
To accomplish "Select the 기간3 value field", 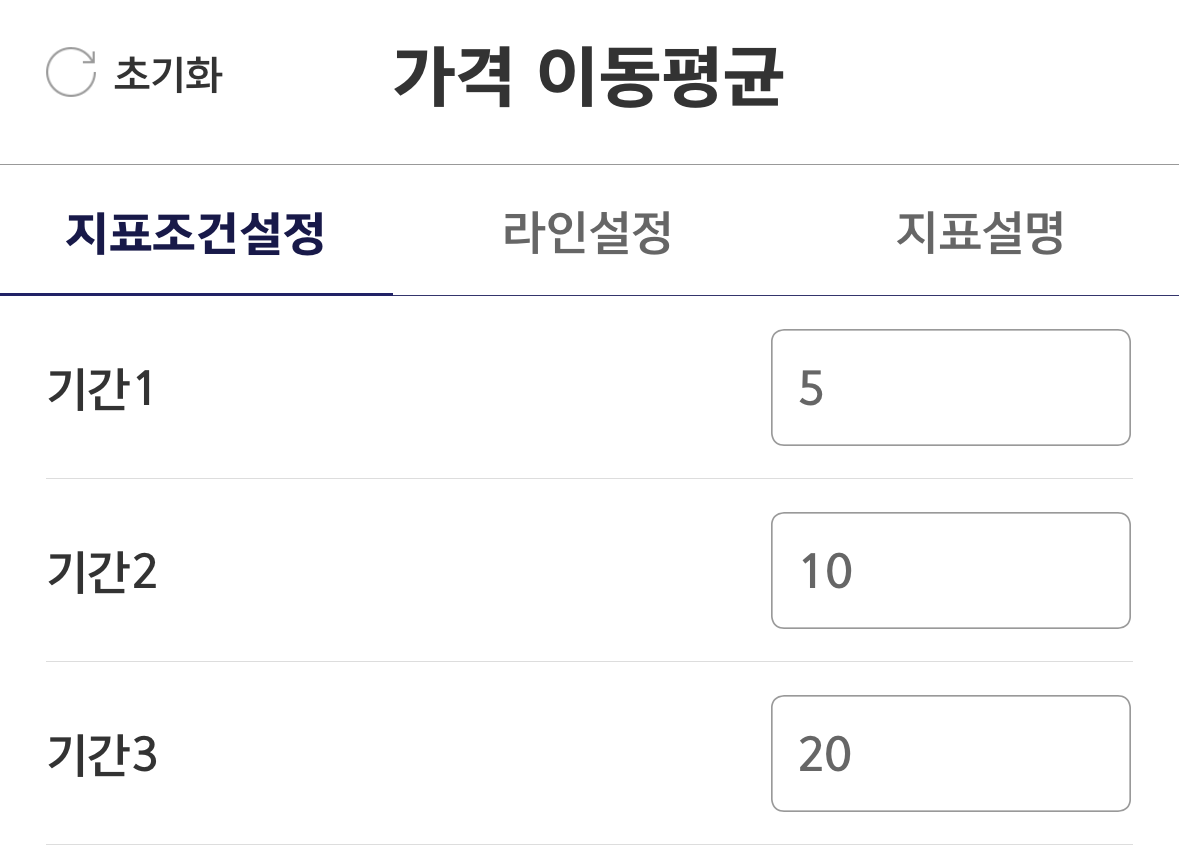I will 950,754.
